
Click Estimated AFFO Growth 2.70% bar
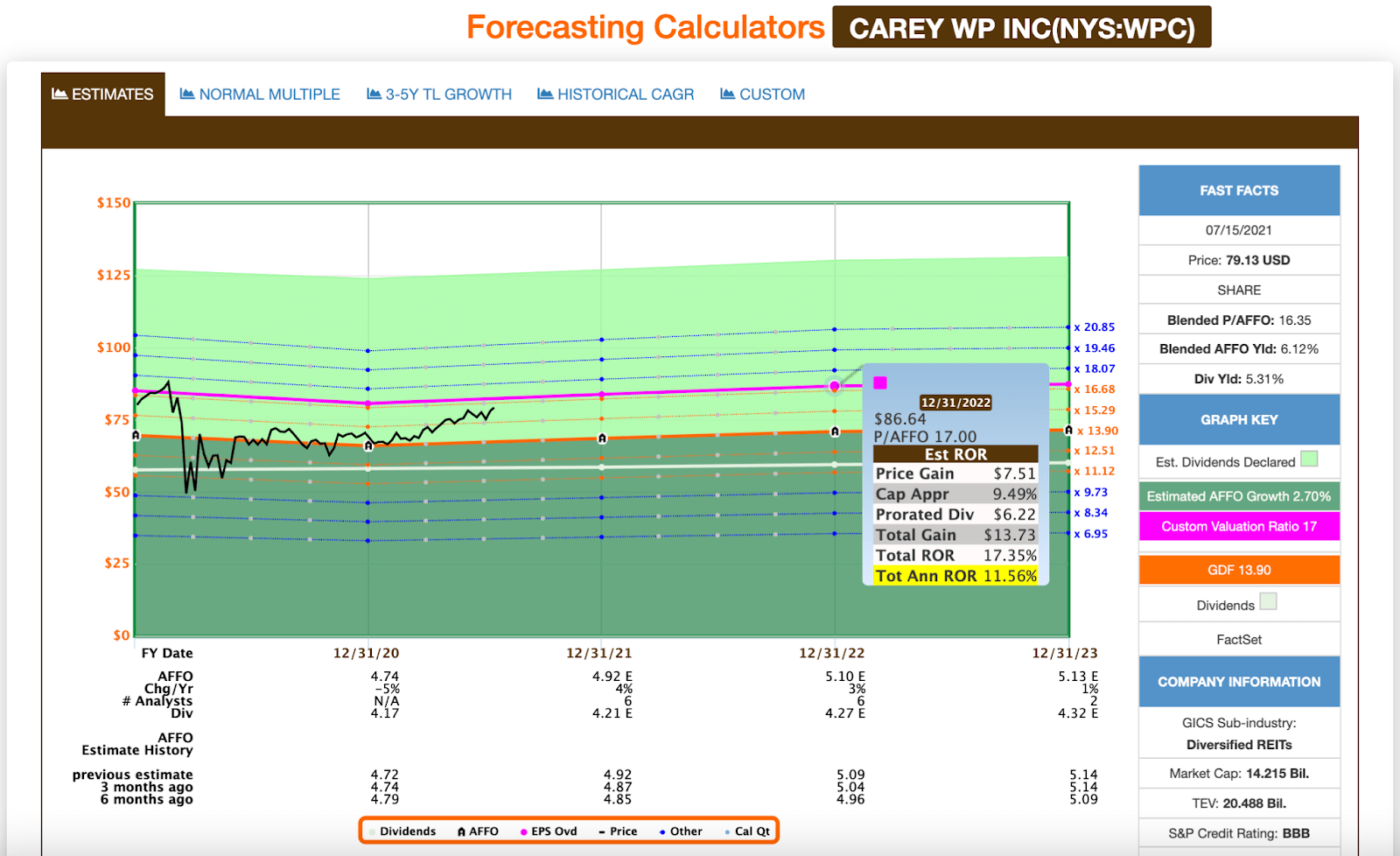(x=1239, y=496)
